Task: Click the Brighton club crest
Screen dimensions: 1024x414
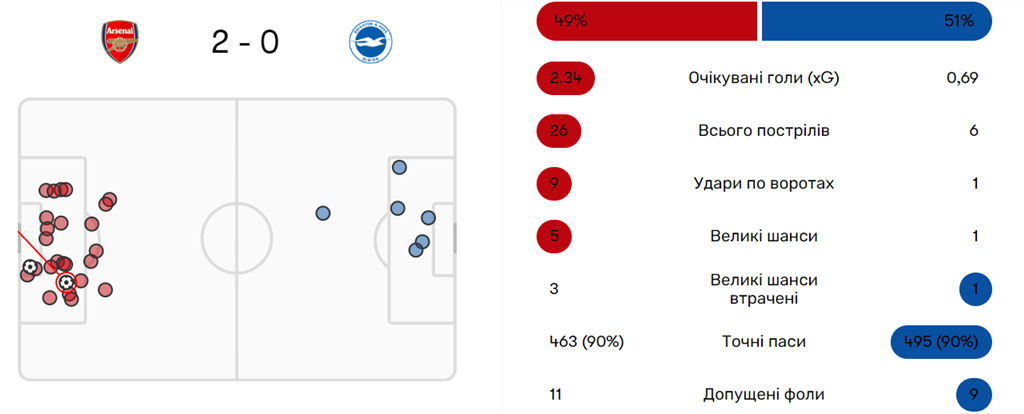Action: tap(368, 43)
